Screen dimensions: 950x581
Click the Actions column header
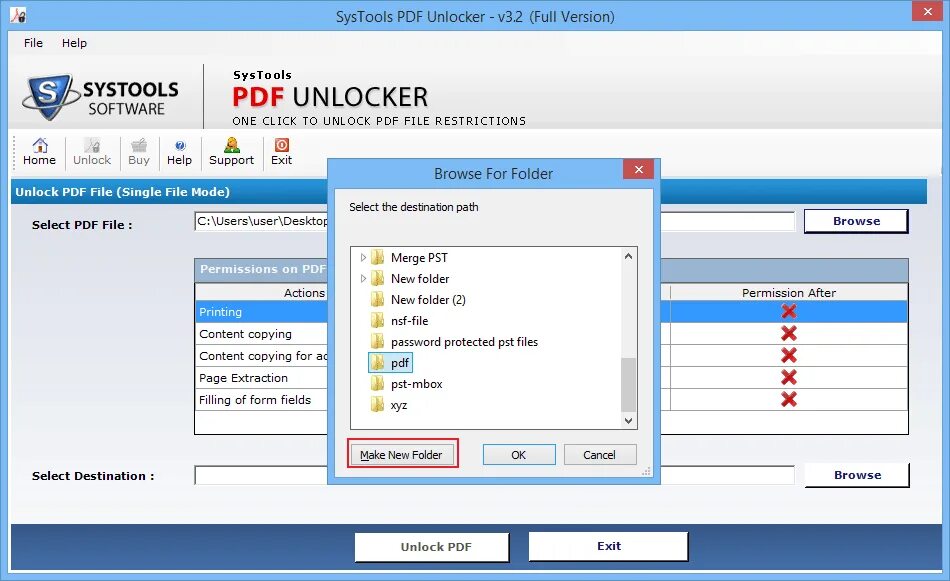click(304, 293)
